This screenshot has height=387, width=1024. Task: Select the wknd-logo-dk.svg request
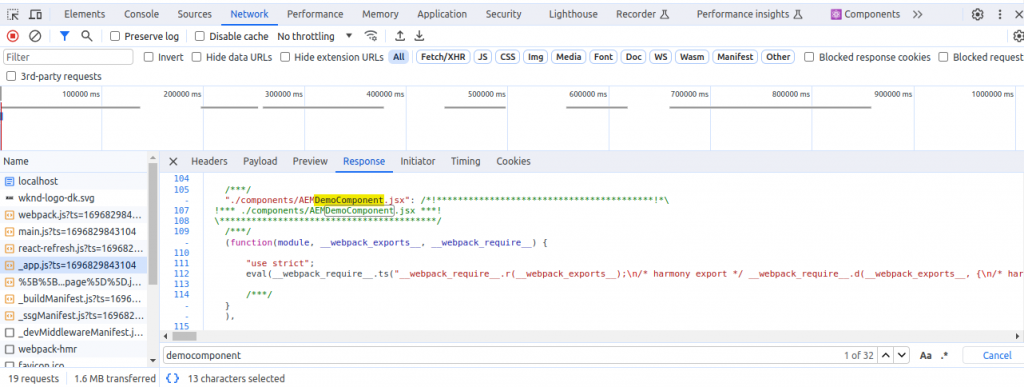coord(74,198)
